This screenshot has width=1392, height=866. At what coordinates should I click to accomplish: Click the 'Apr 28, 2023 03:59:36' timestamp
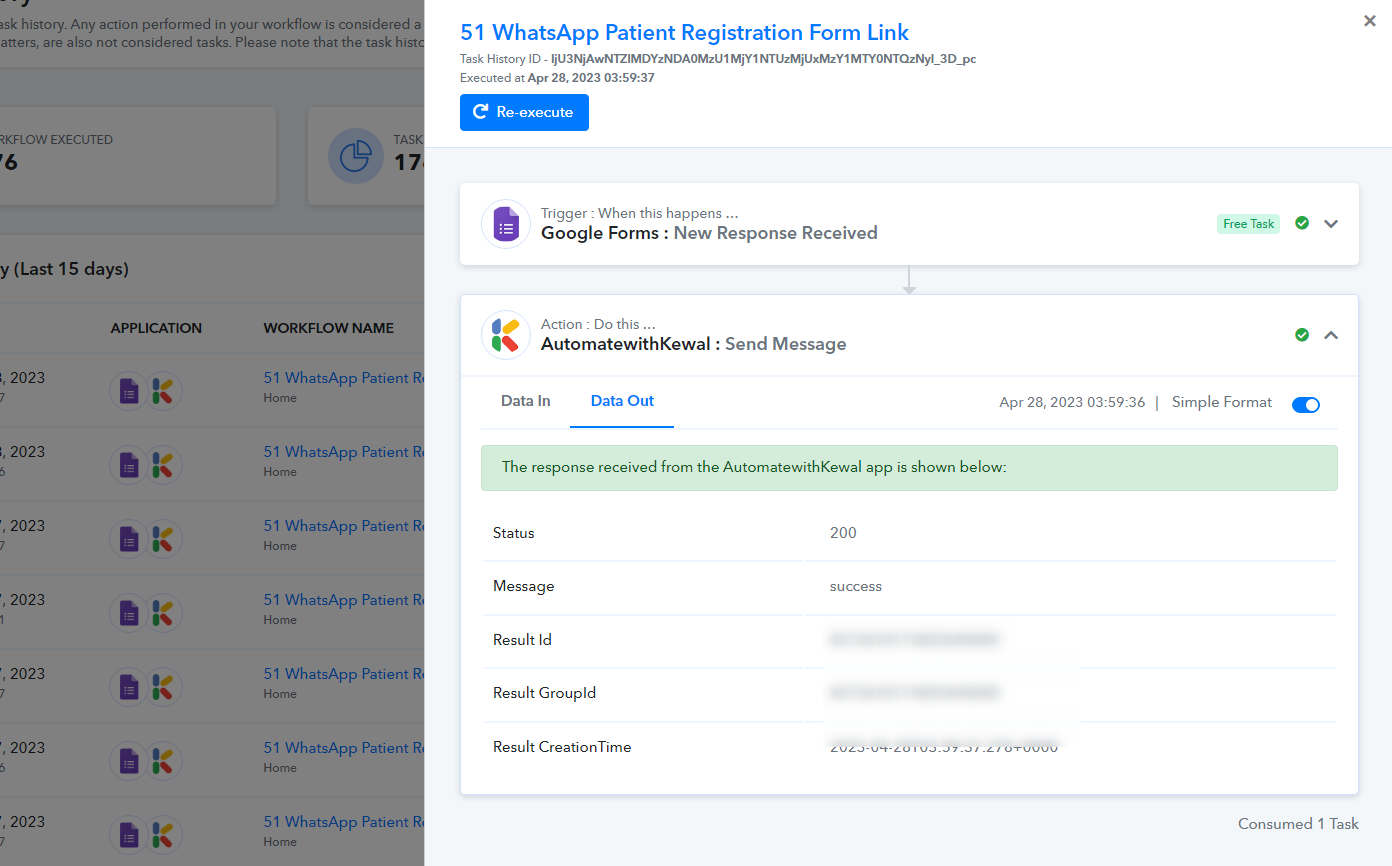click(x=1072, y=402)
